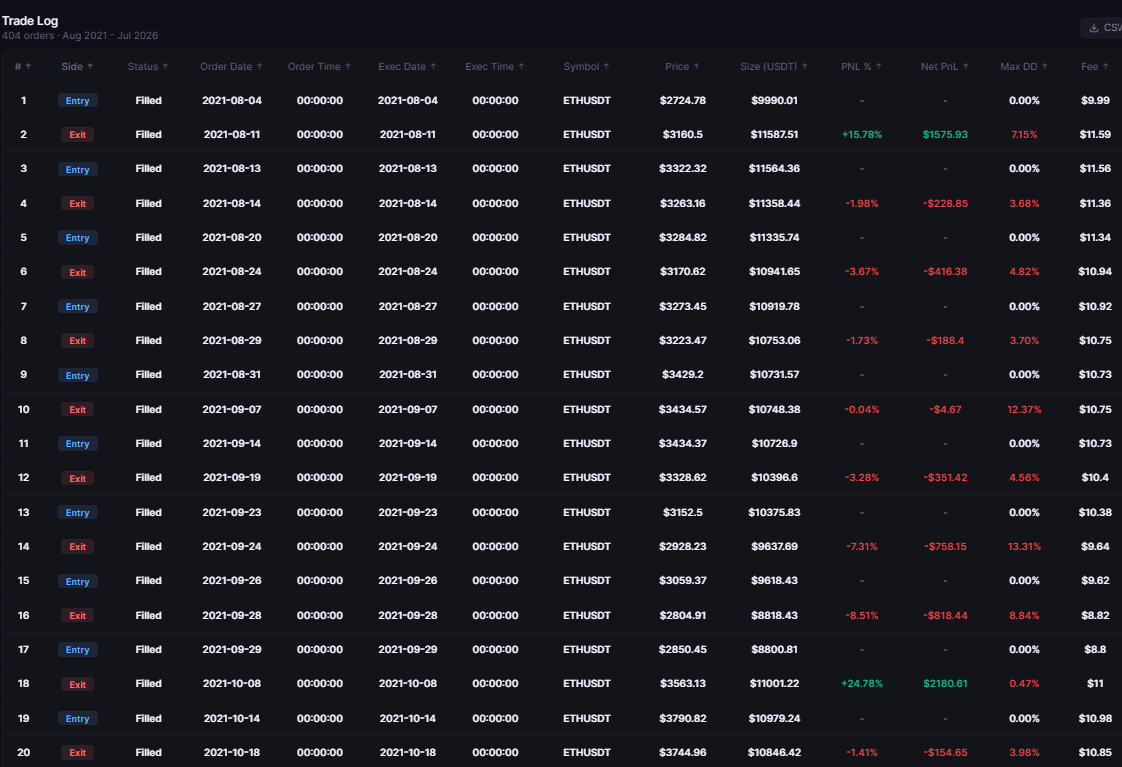1122x767 pixels.
Task: Sort by Size (USDT) header
Action: (774, 67)
